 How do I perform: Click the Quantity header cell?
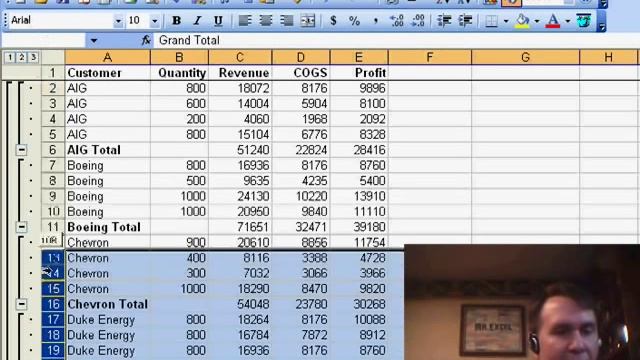coord(179,73)
